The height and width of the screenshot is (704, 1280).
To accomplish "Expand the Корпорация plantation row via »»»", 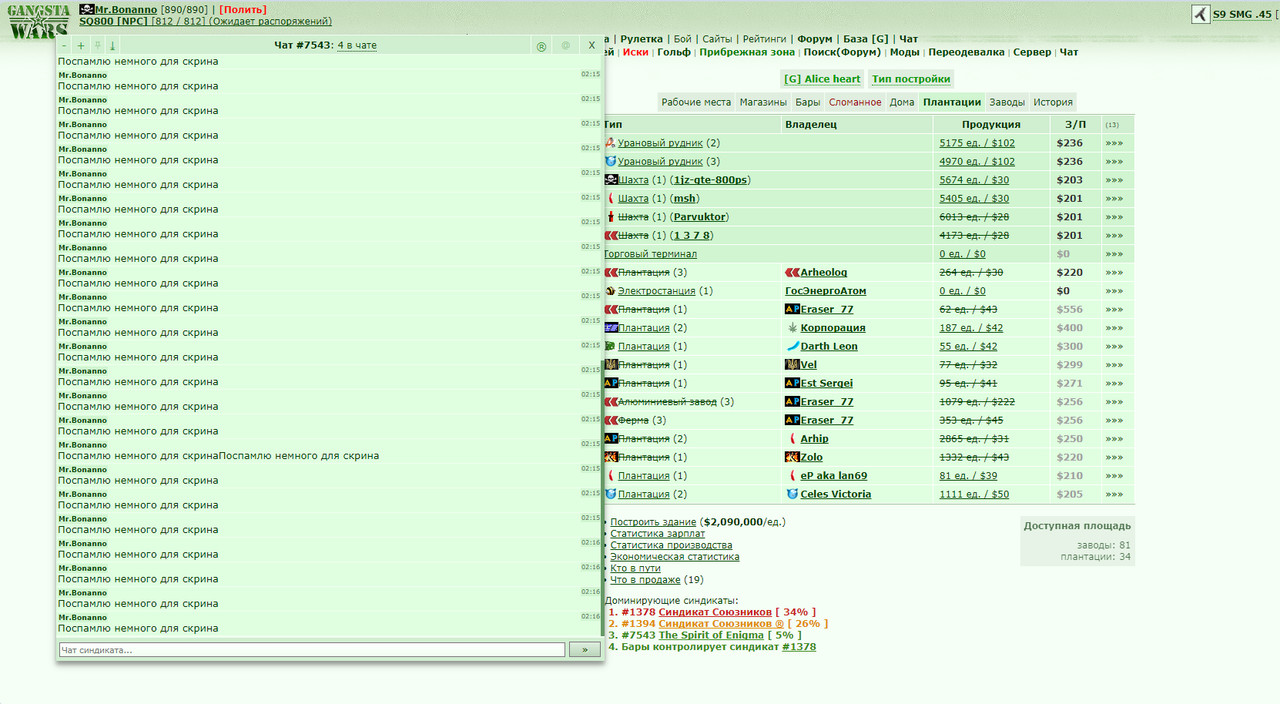I will click(1114, 328).
